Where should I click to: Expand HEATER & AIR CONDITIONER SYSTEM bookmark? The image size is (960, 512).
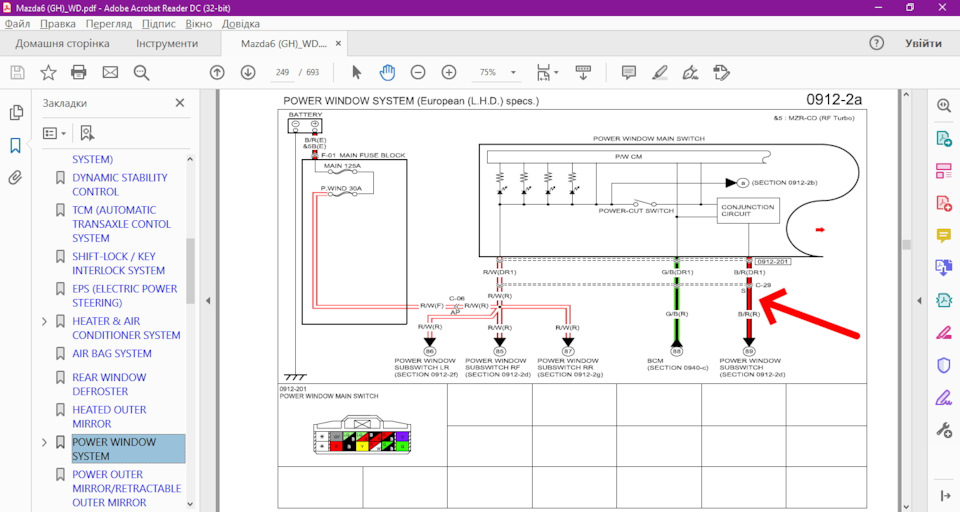pyautogui.click(x=44, y=321)
